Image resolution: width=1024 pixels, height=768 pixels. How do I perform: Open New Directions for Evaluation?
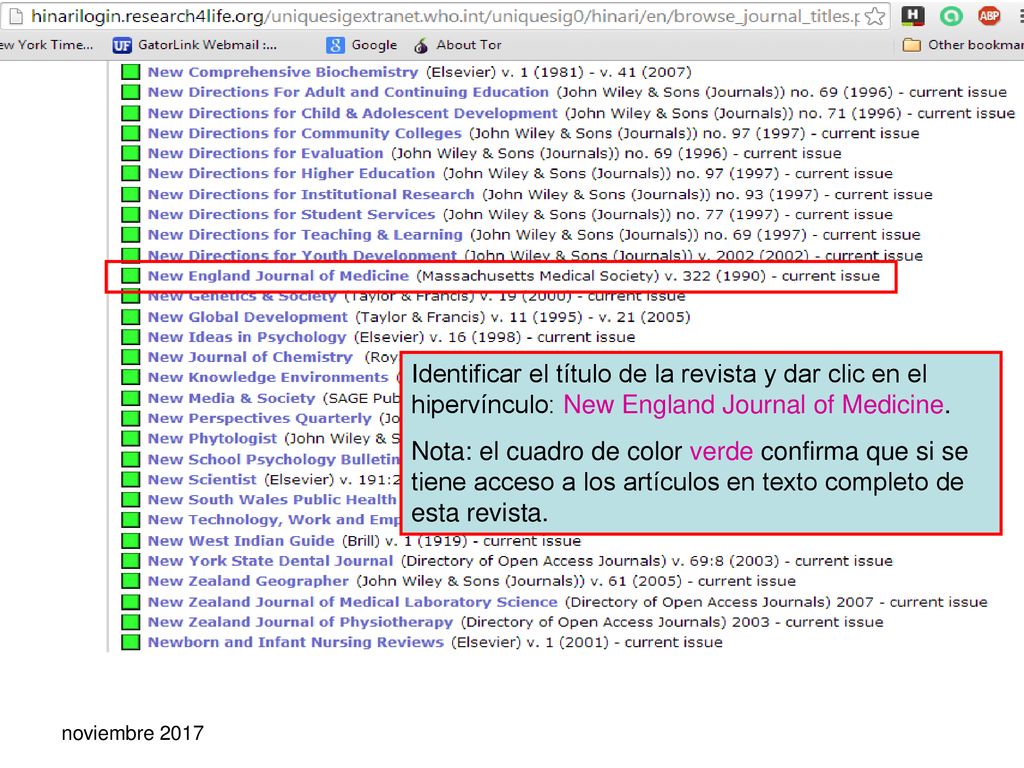pyautogui.click(x=265, y=153)
